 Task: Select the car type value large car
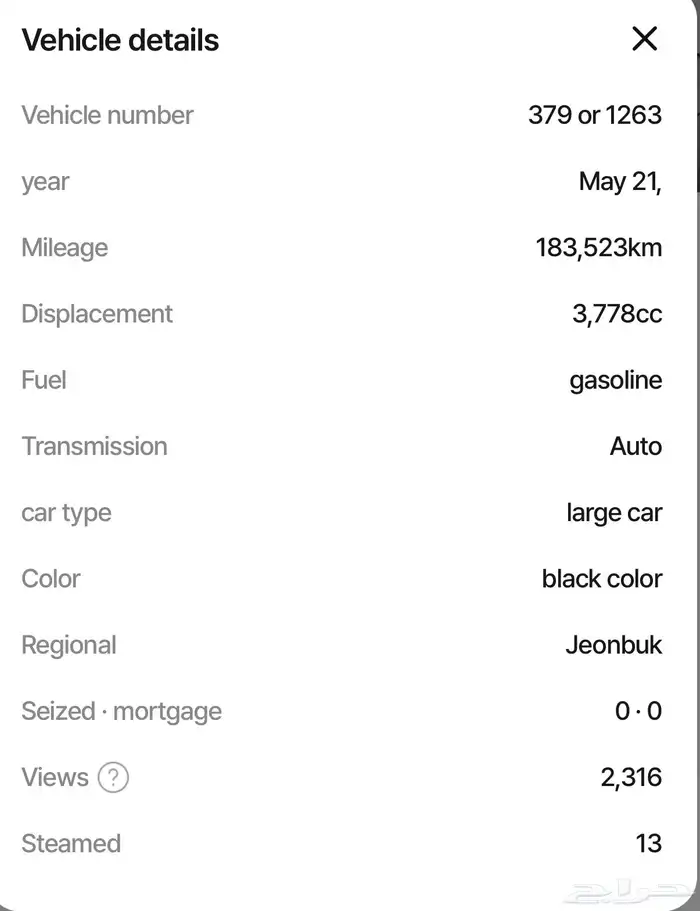[614, 513]
